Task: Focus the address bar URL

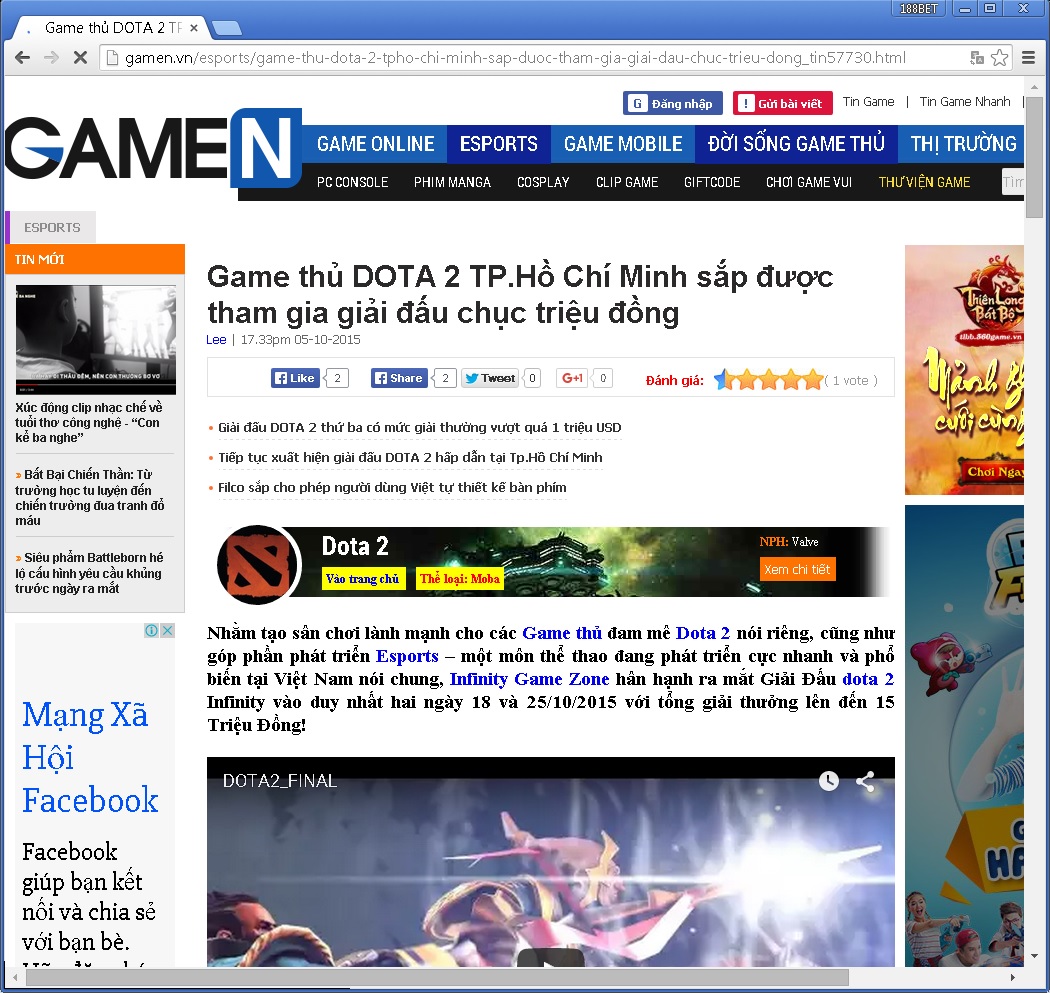Action: tap(514, 58)
